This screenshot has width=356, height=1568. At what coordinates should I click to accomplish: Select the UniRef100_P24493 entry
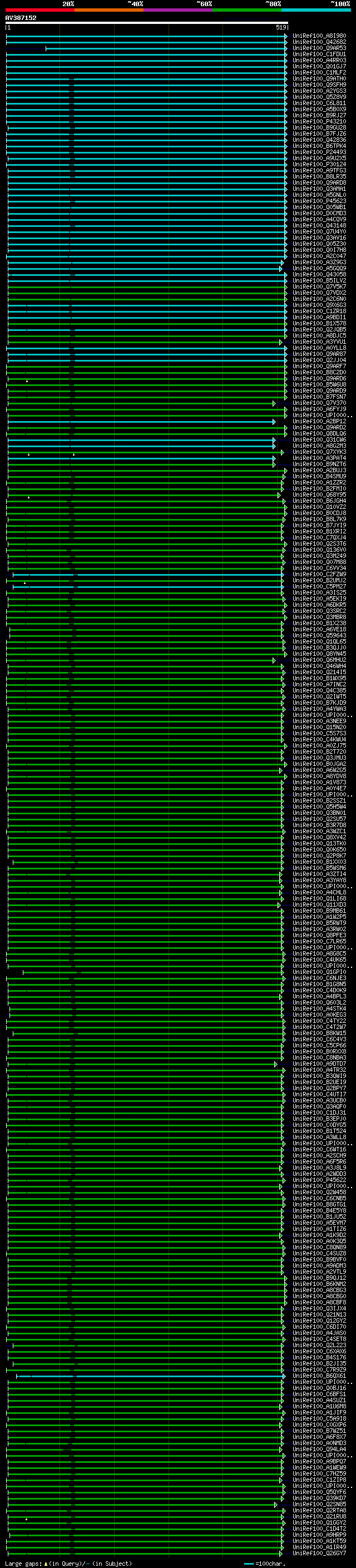coord(319,152)
